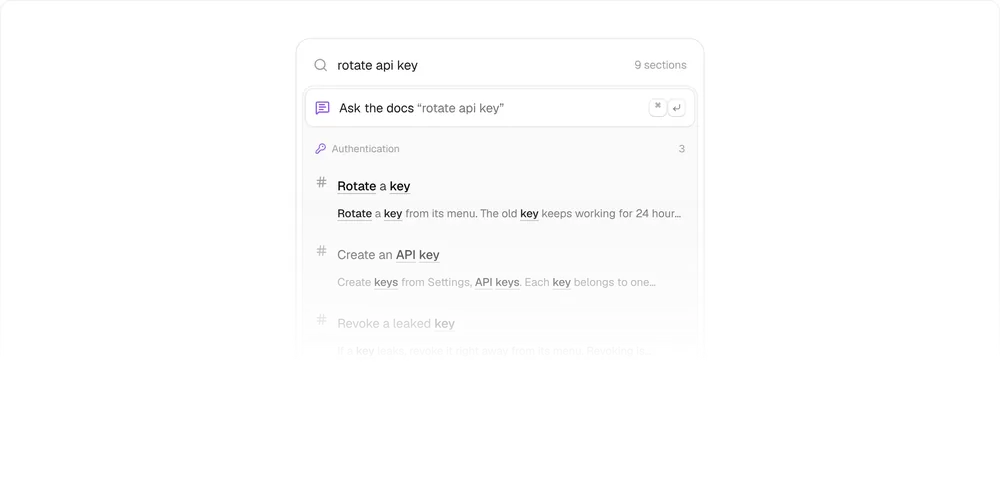Open the "Create an API key" result

tap(388, 255)
